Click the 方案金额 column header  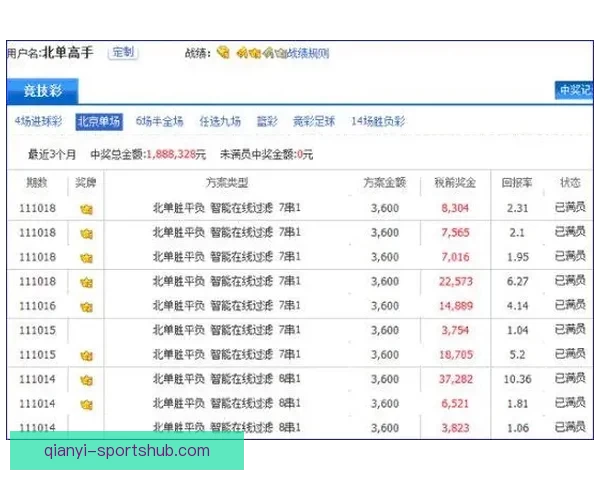coord(385,183)
